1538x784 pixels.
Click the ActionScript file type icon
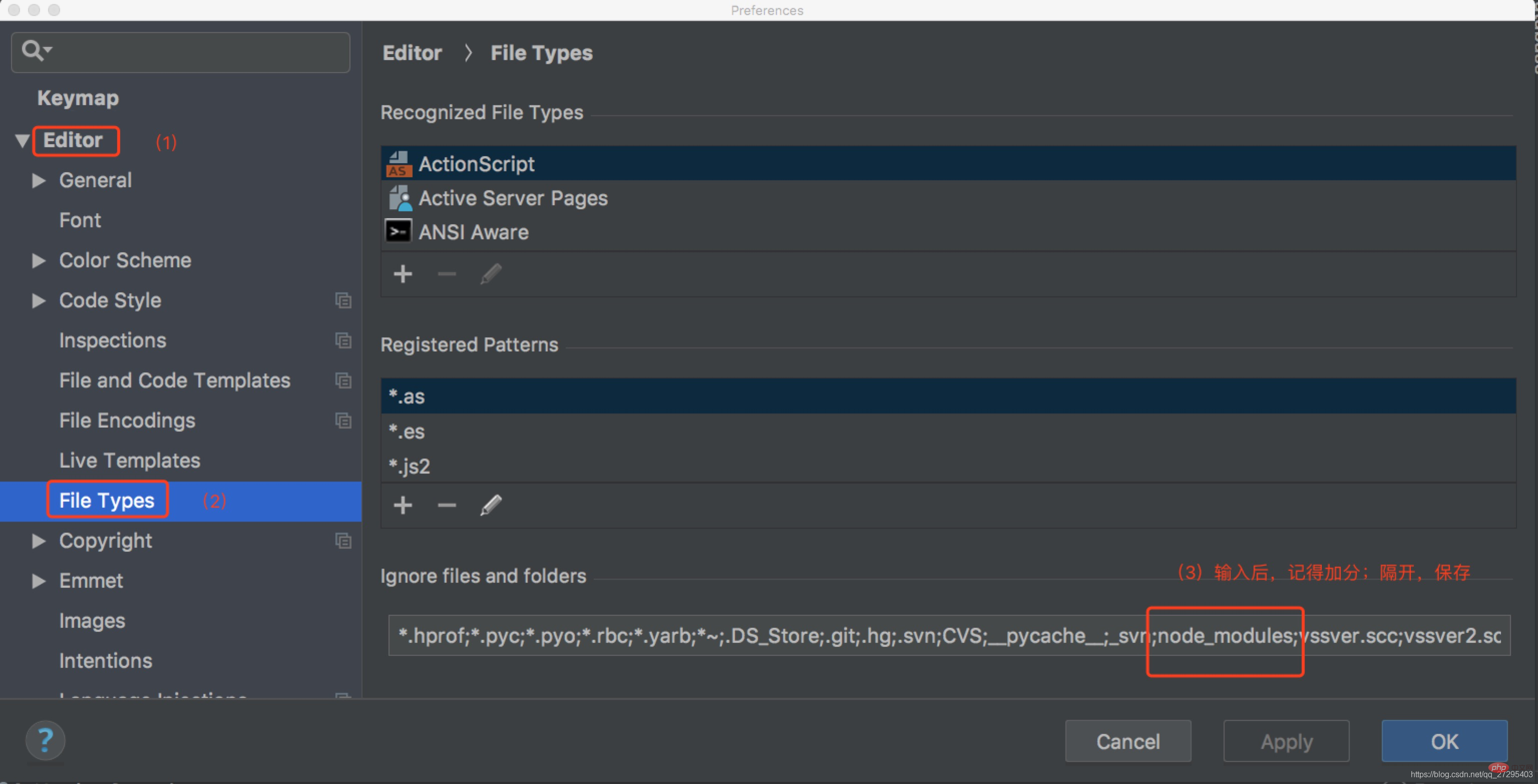399,164
